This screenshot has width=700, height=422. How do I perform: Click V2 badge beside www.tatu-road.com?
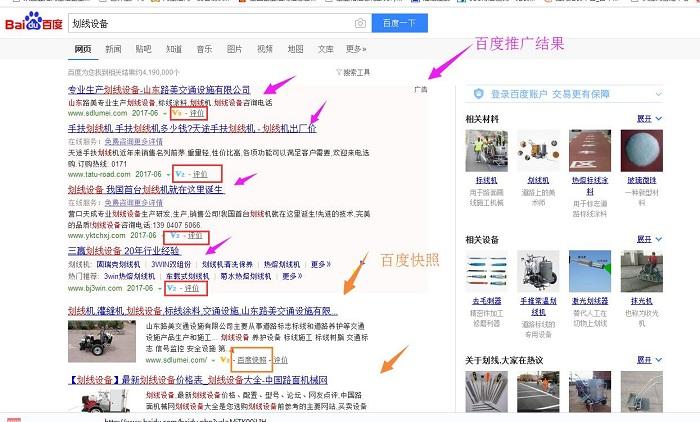click(180, 174)
